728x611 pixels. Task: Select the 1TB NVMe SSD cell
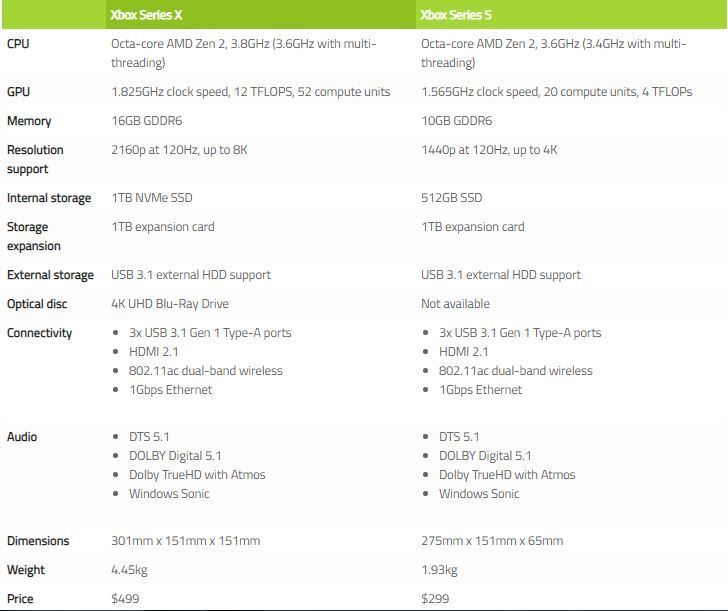[x=153, y=198]
